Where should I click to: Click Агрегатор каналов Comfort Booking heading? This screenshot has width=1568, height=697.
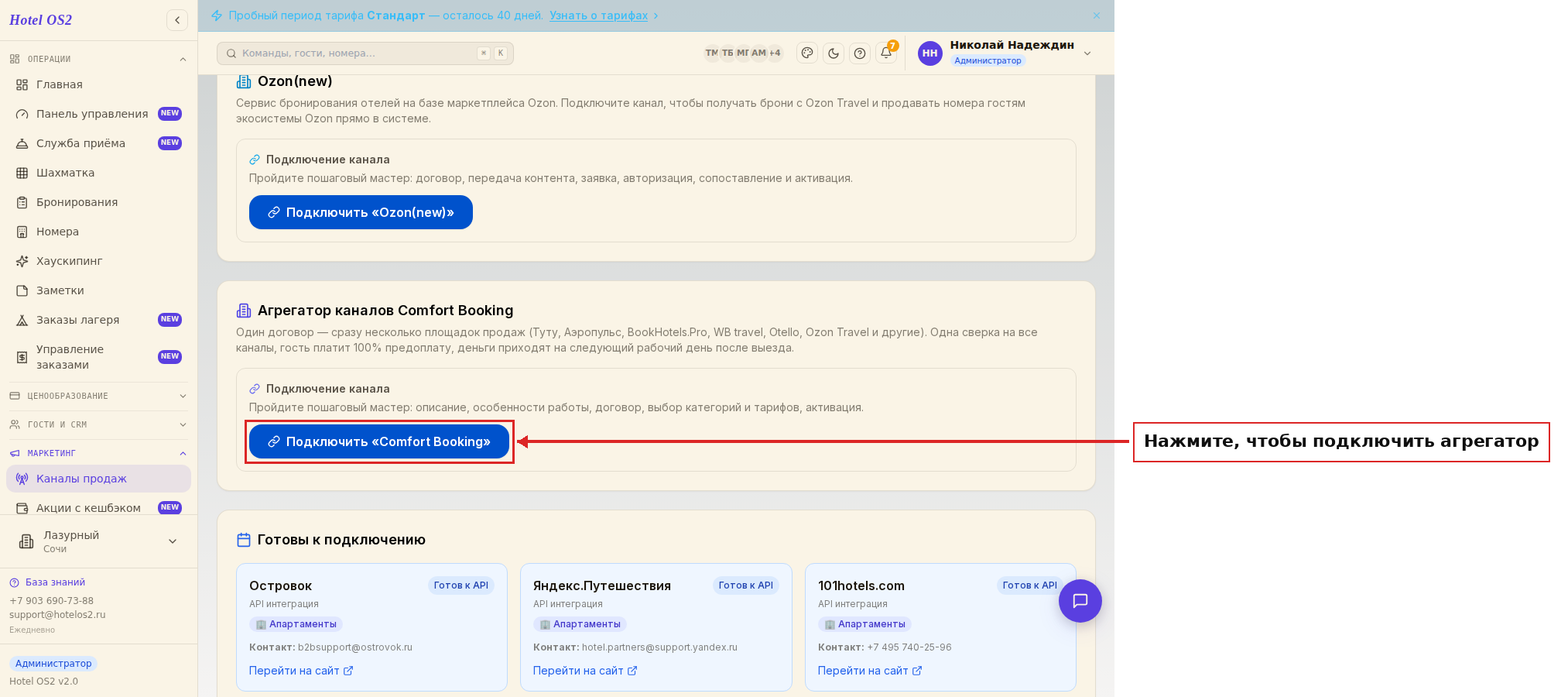(385, 311)
